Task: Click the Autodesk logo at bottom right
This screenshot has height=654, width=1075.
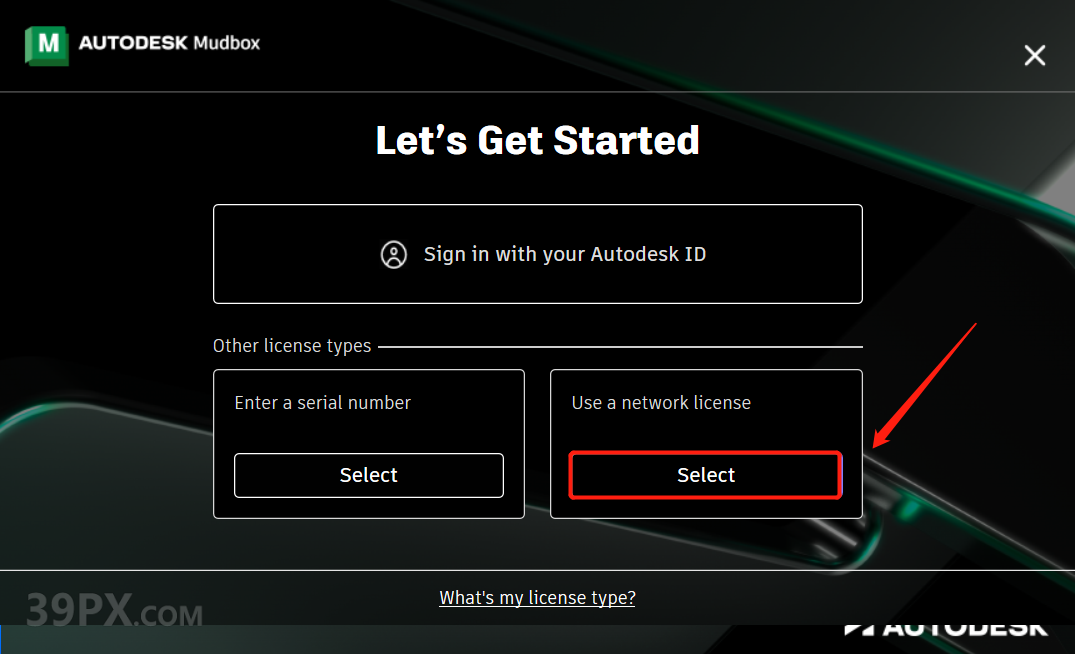Action: click(945, 628)
